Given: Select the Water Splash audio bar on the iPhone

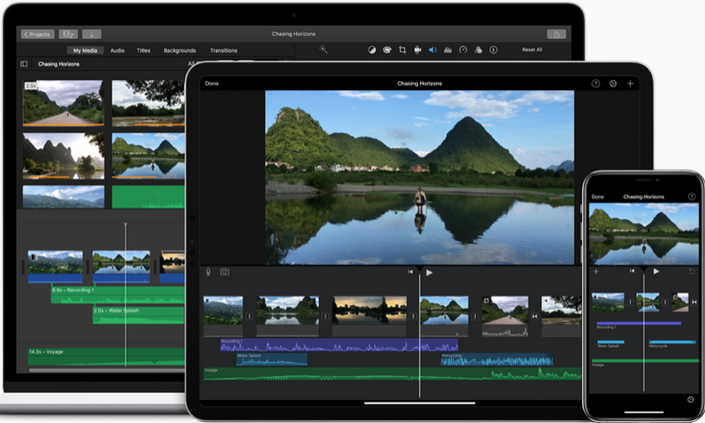Looking at the screenshot, I should 610,342.
